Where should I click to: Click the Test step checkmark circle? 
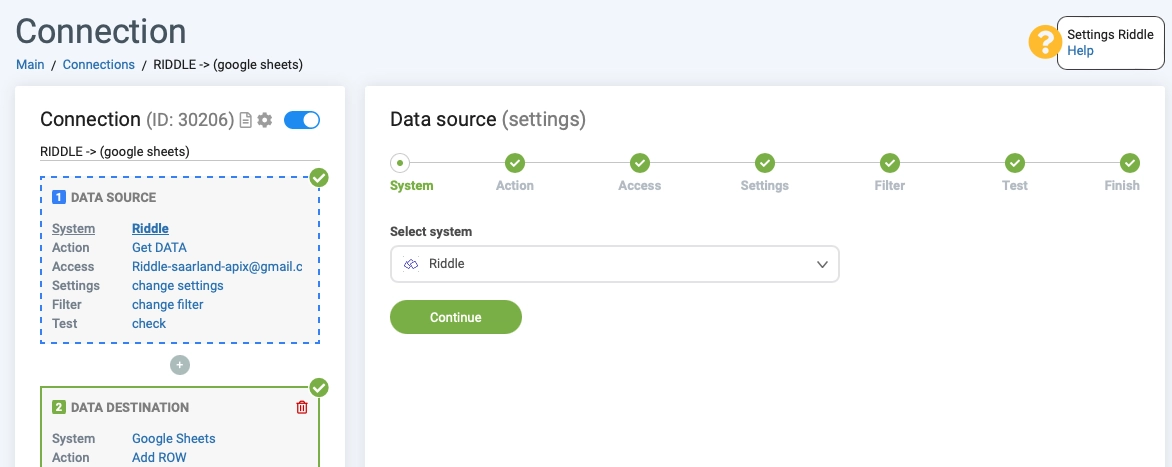pyautogui.click(x=1014, y=162)
